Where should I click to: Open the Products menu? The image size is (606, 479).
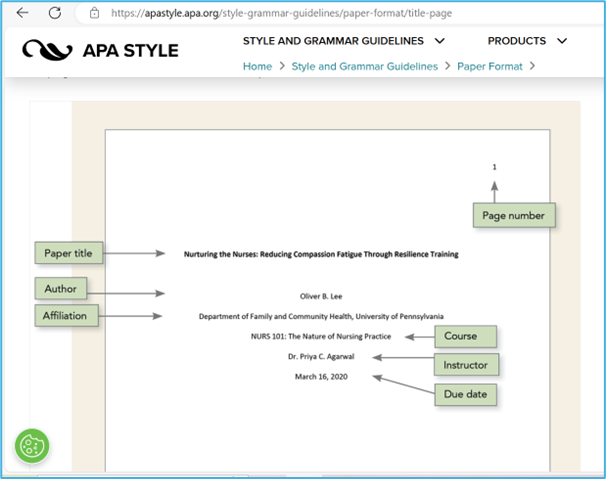517,41
